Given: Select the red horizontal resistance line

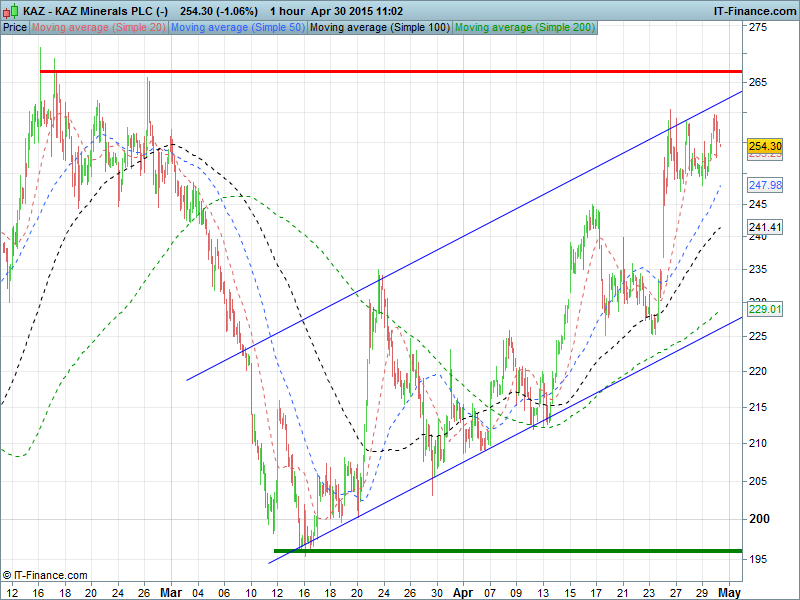Looking at the screenshot, I should pos(400,72).
